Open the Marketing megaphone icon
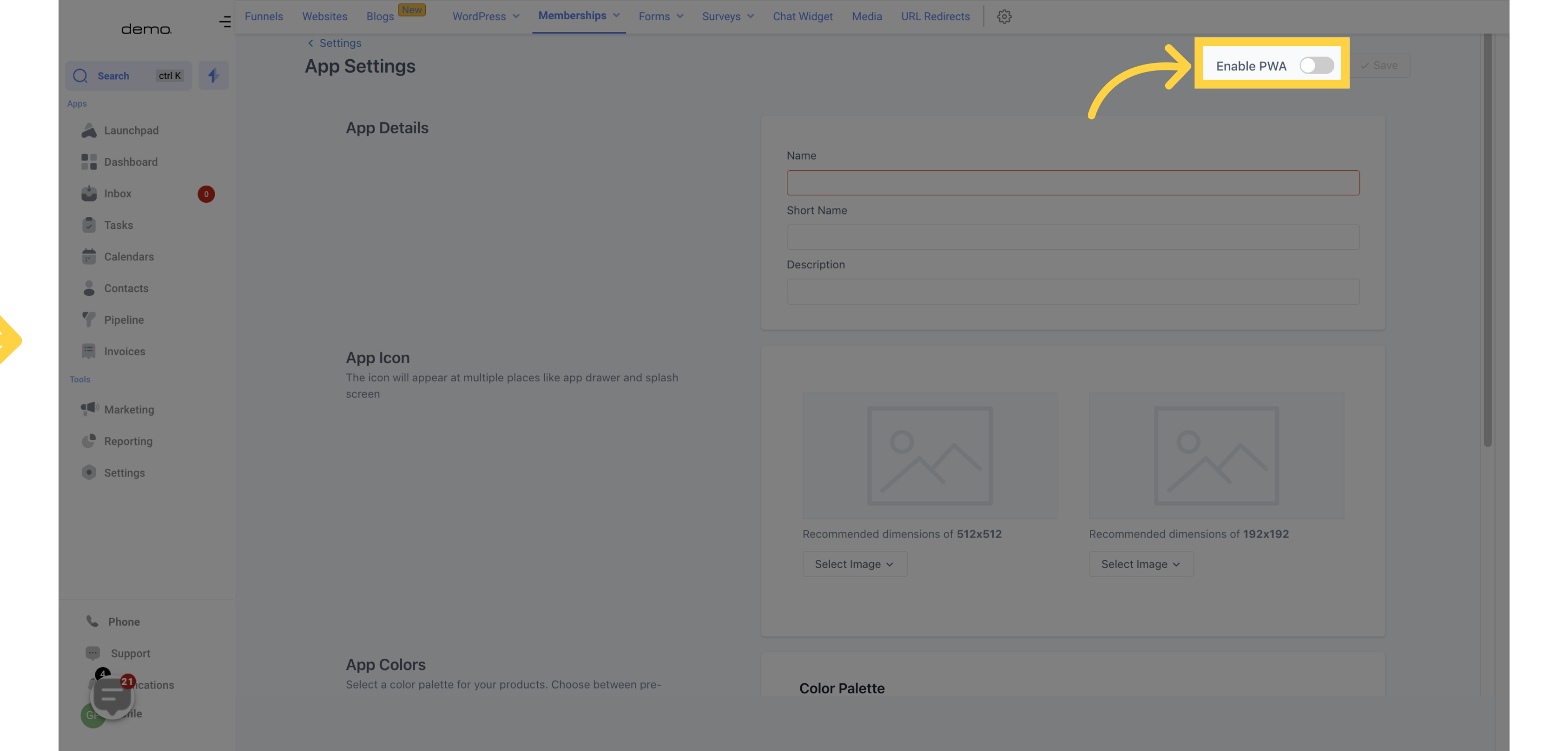This screenshot has height=751, width=1568. point(90,409)
